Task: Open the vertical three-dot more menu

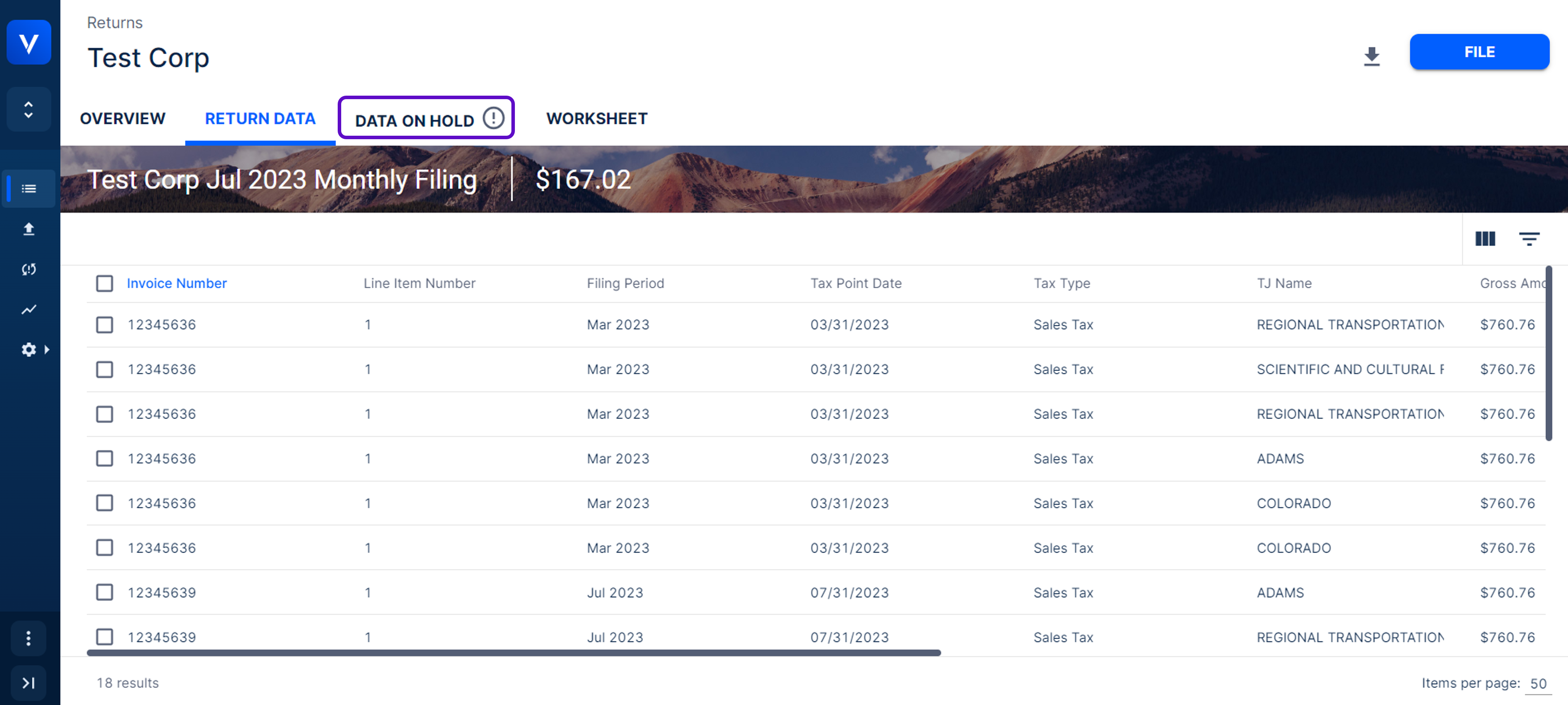Action: (29, 638)
